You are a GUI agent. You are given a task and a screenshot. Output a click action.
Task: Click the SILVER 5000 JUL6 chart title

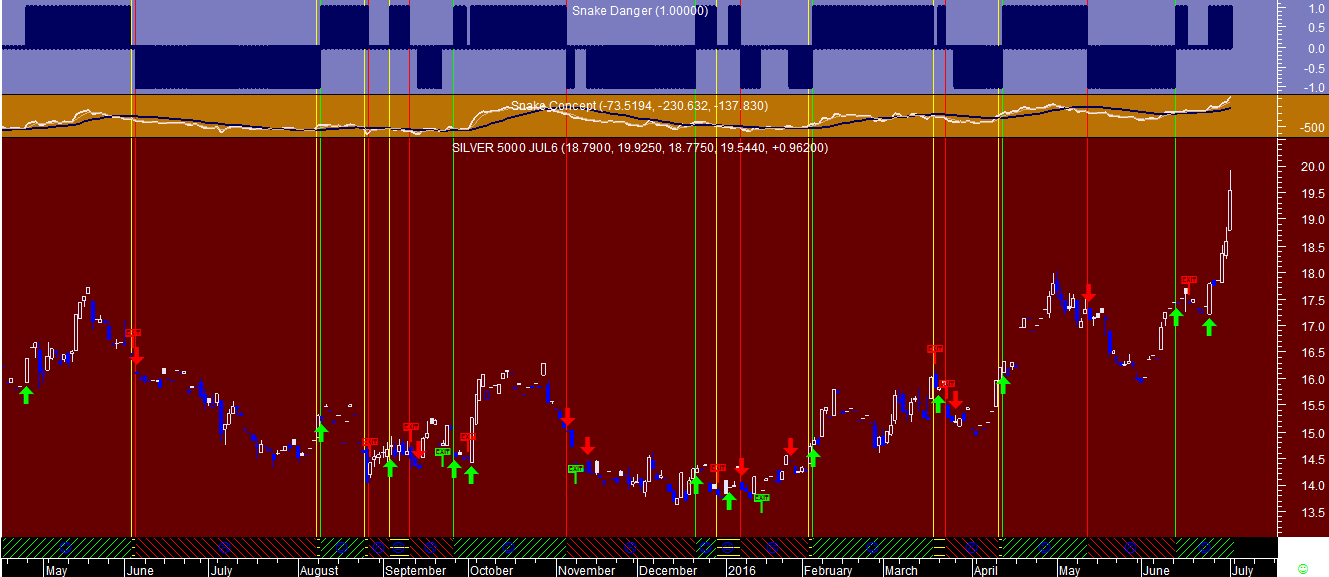coord(639,148)
